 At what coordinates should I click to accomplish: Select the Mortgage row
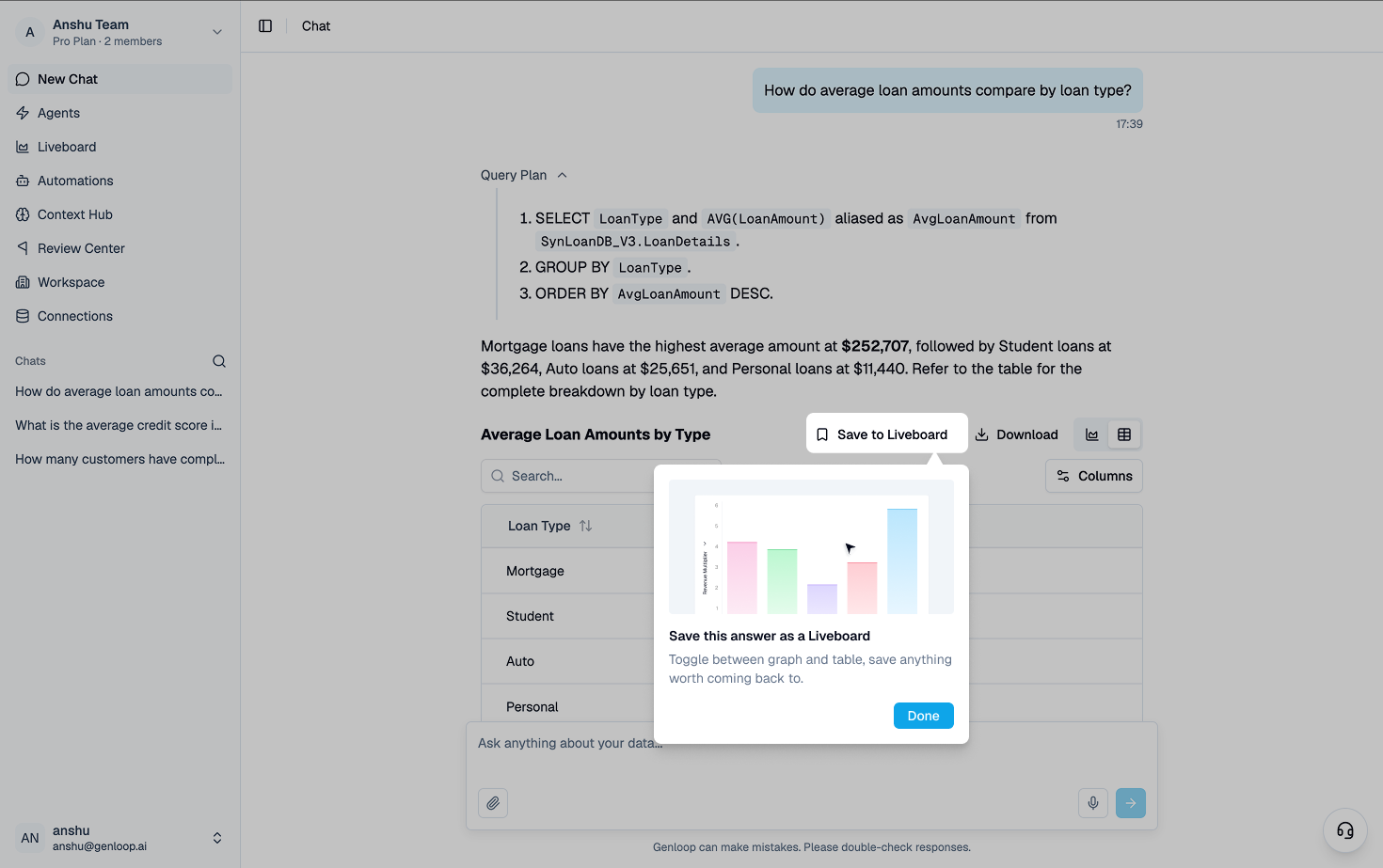coord(812,571)
